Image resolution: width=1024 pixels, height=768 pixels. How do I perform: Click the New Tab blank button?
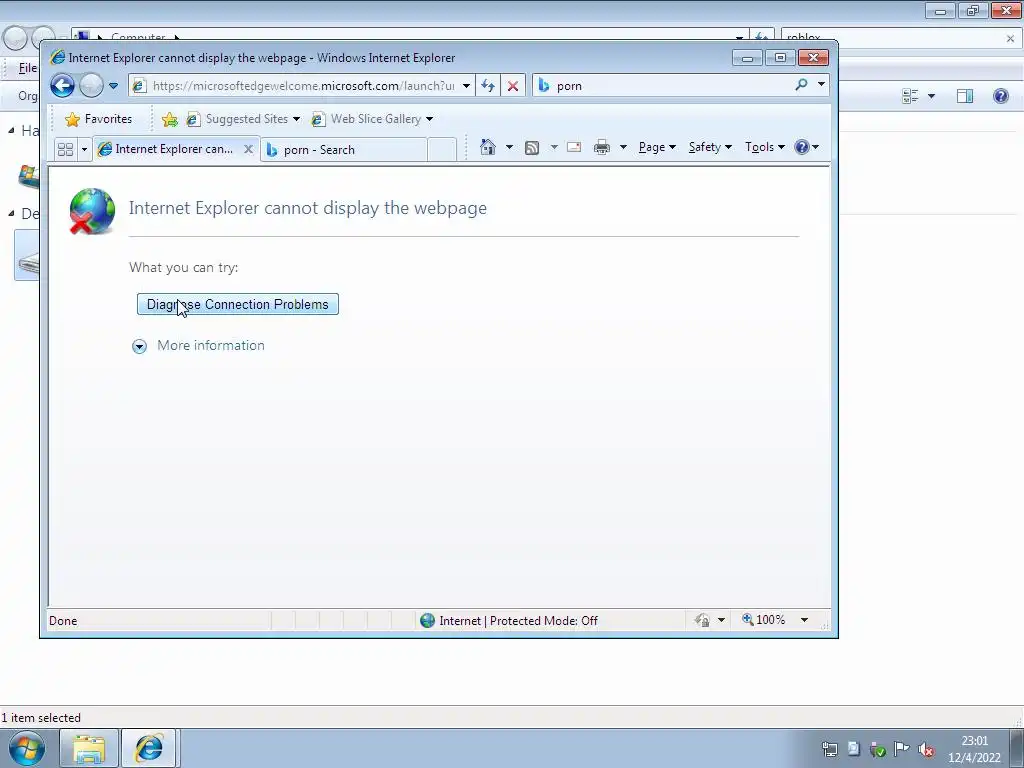click(442, 150)
